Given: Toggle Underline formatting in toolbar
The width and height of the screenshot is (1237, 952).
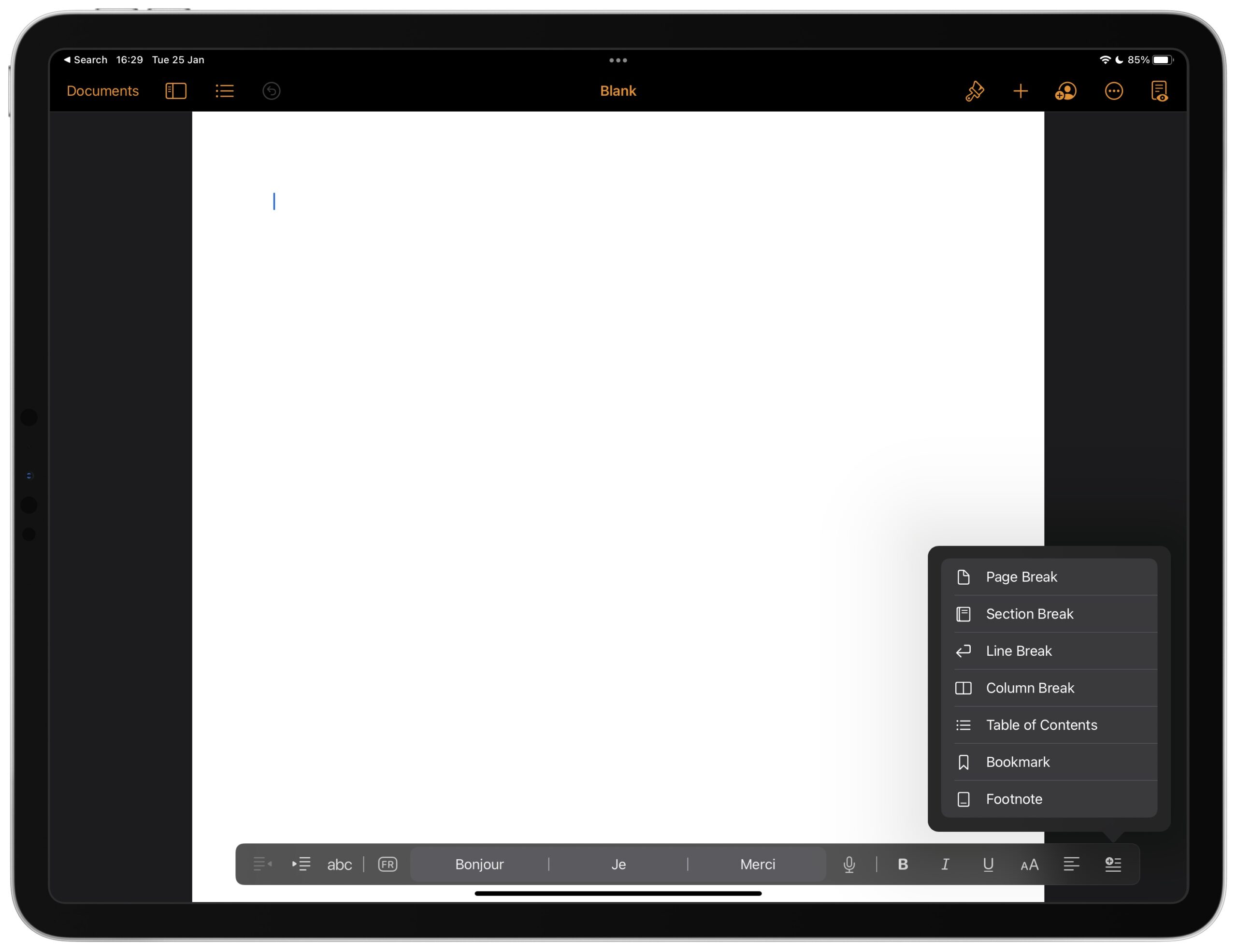Looking at the screenshot, I should coord(988,864).
